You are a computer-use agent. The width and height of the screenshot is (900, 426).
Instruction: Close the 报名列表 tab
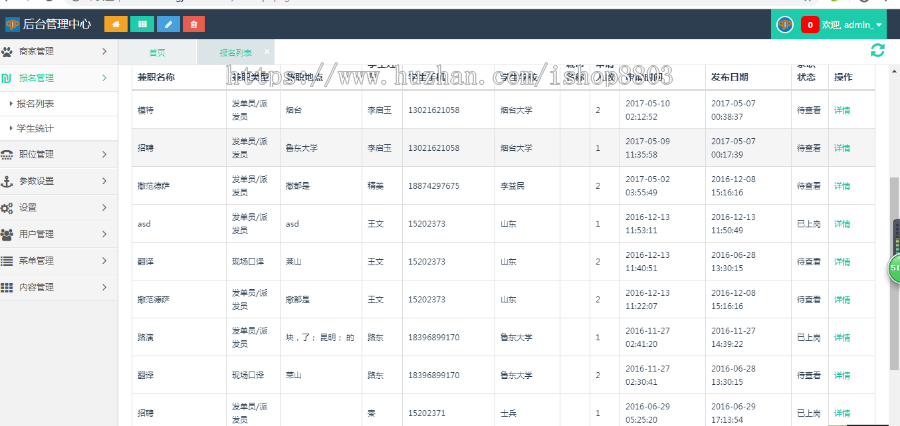click(x=267, y=51)
